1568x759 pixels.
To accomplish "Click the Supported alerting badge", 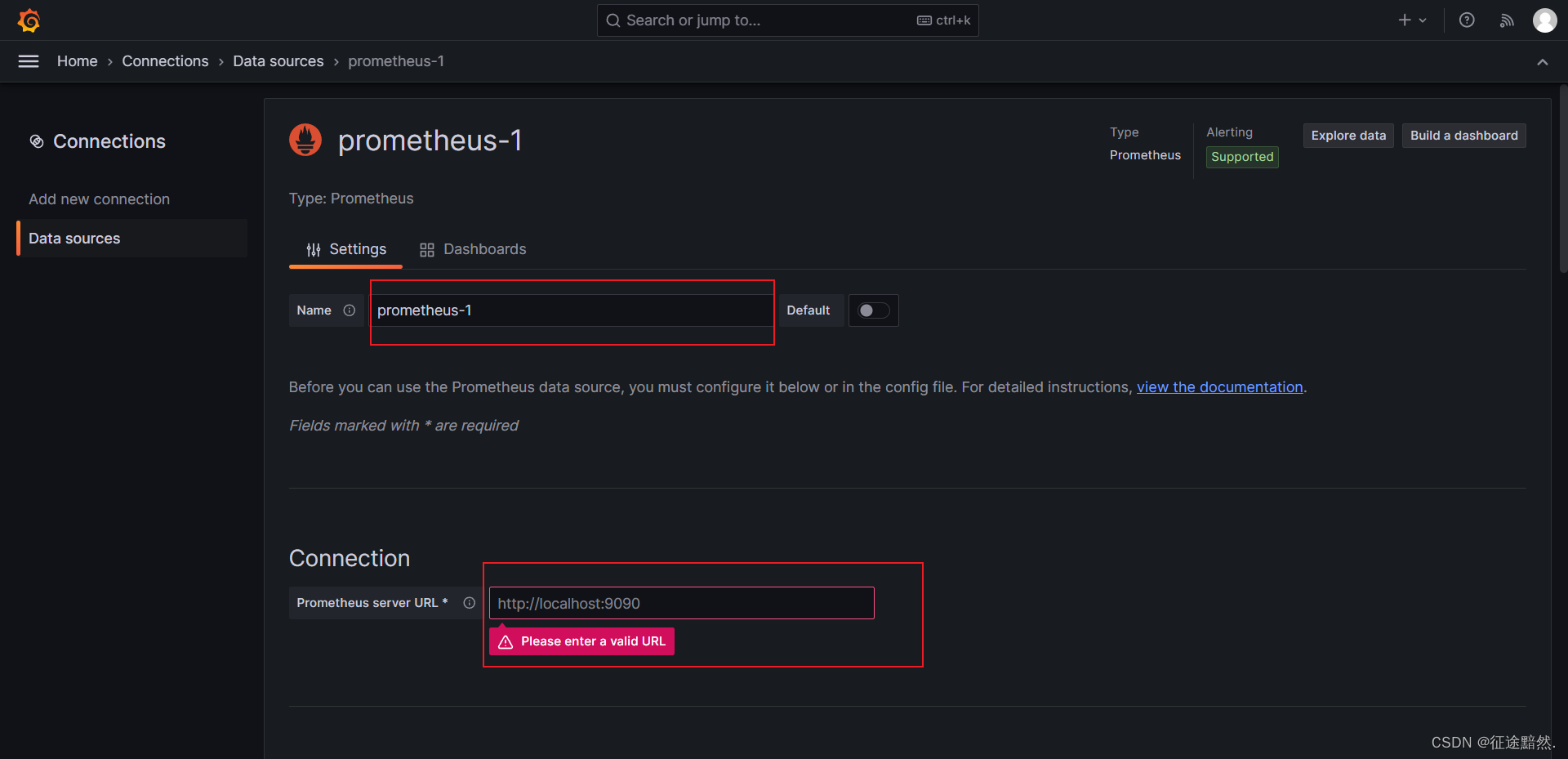I will tap(1242, 157).
